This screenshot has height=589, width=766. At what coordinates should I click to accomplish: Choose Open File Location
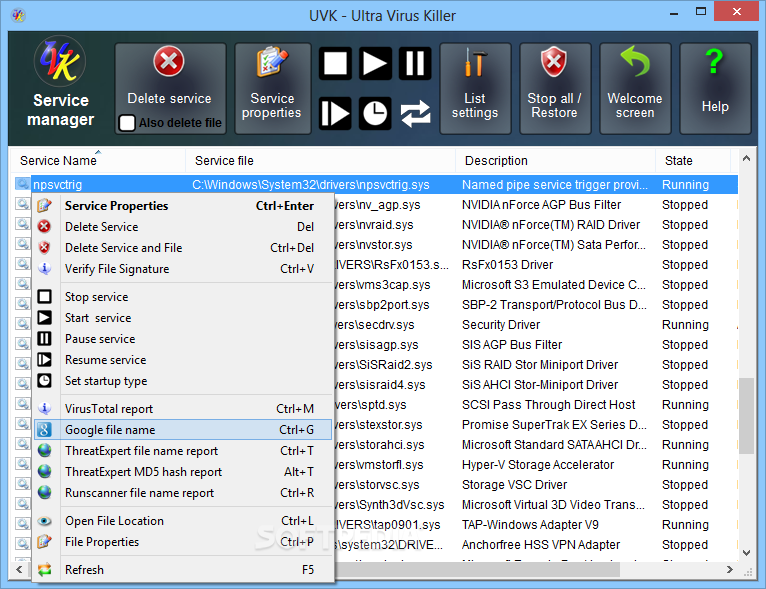point(184,521)
